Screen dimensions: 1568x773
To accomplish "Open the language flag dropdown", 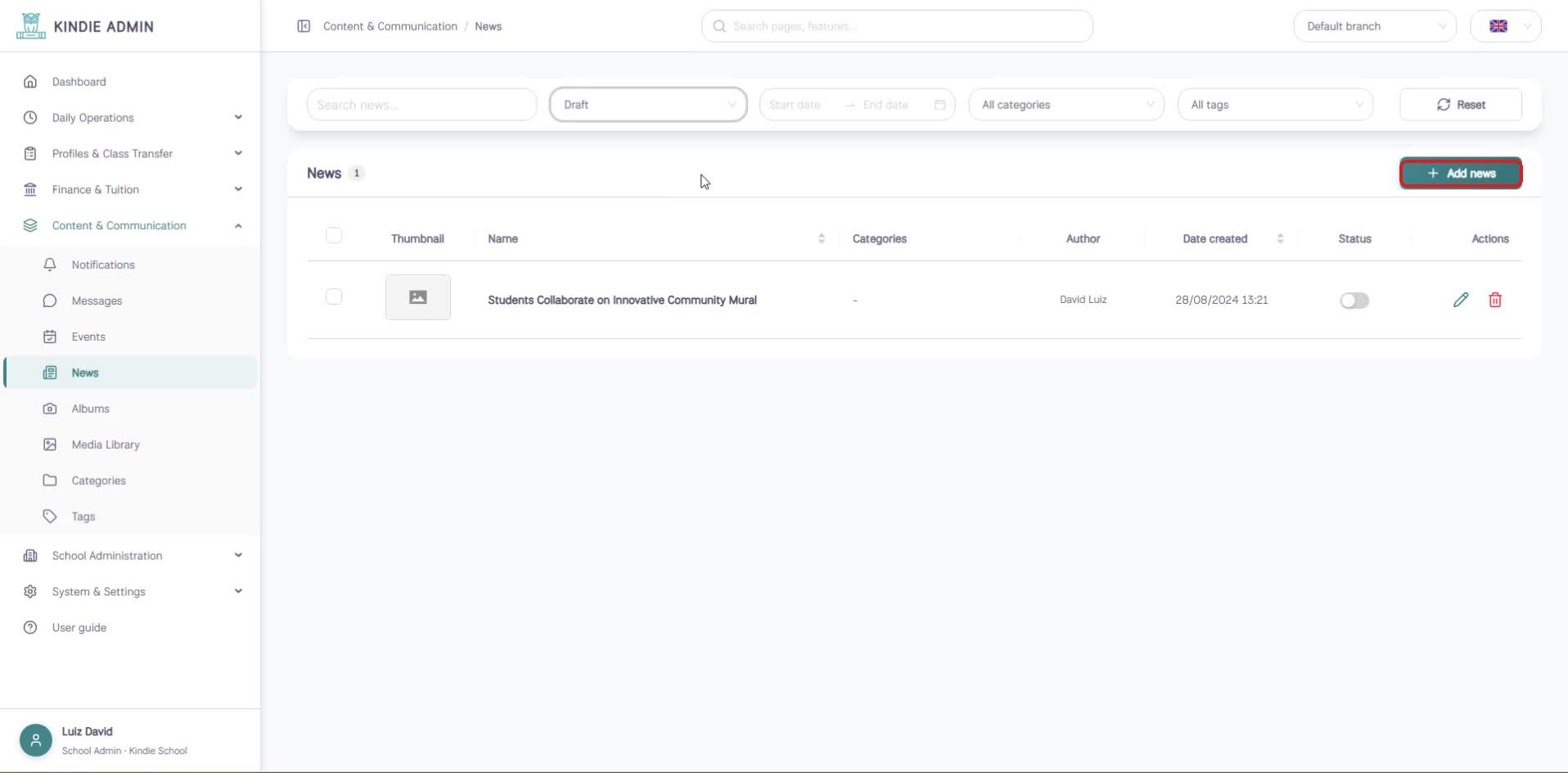I will click(x=1506, y=26).
